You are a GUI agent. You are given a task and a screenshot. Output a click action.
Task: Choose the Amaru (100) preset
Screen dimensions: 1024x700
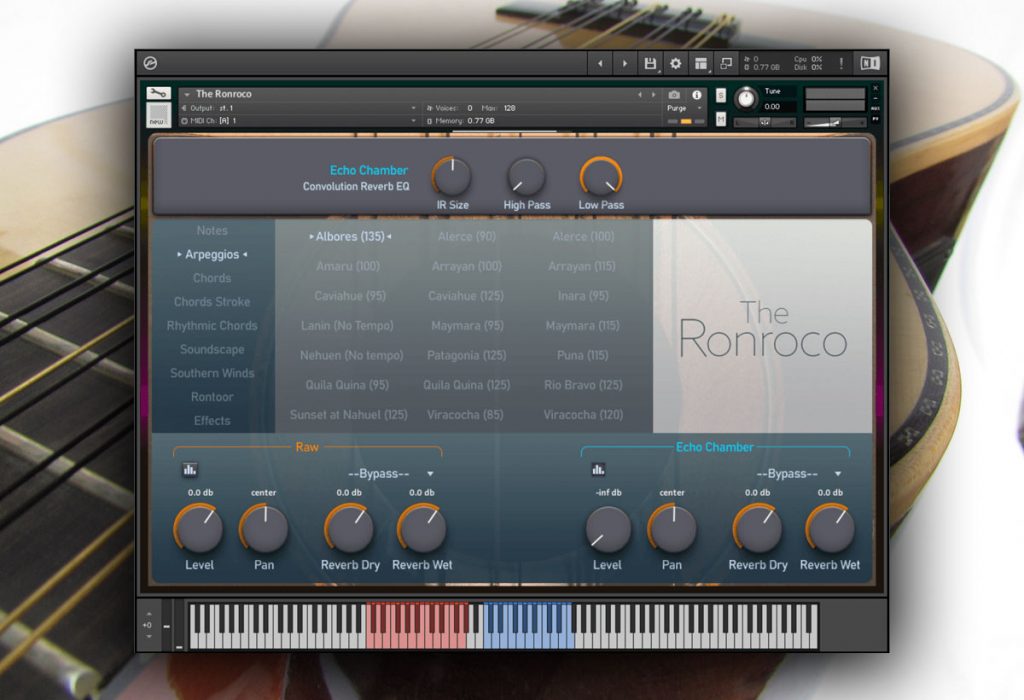[348, 266]
